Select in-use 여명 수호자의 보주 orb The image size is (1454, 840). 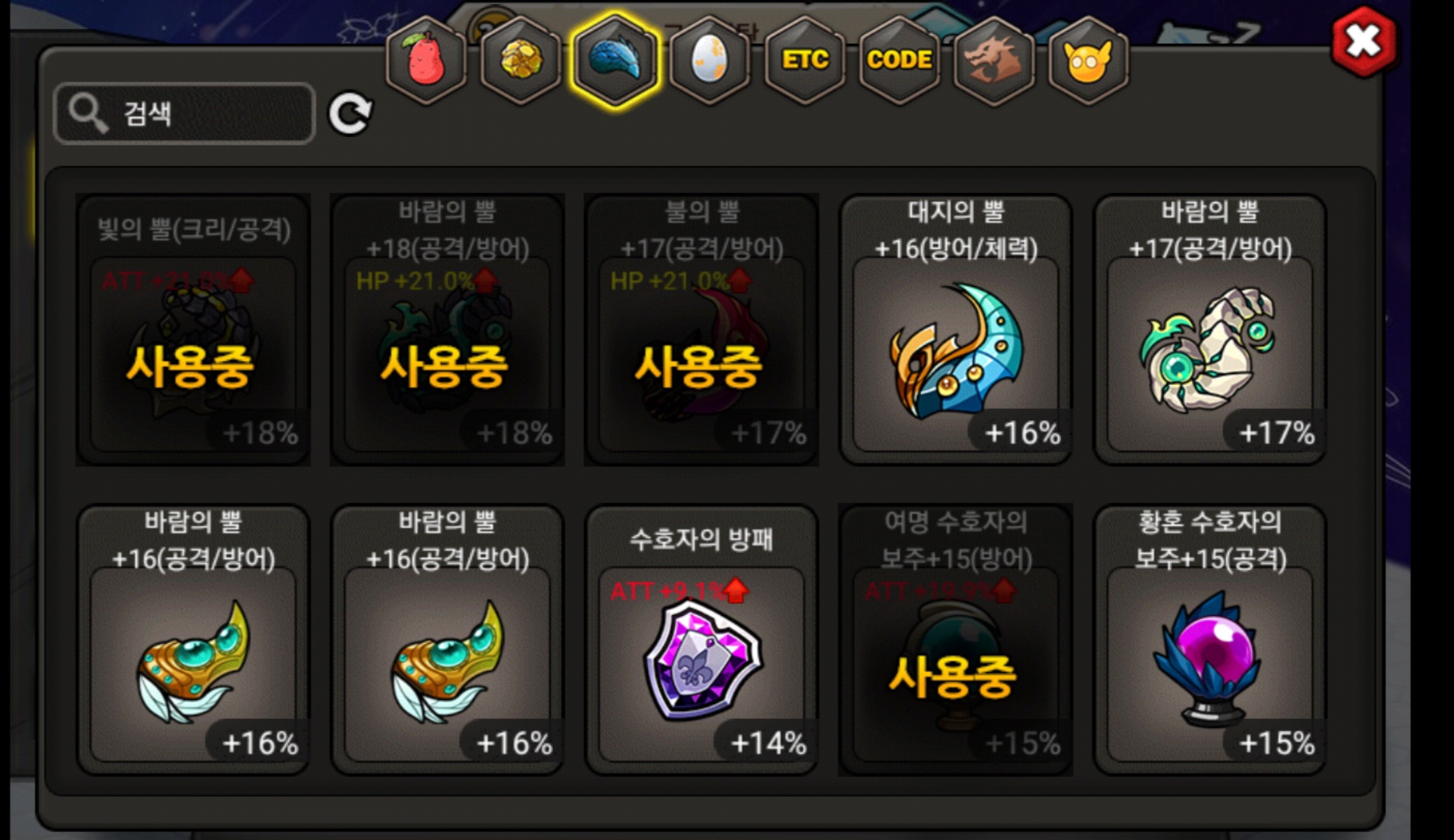tap(956, 640)
